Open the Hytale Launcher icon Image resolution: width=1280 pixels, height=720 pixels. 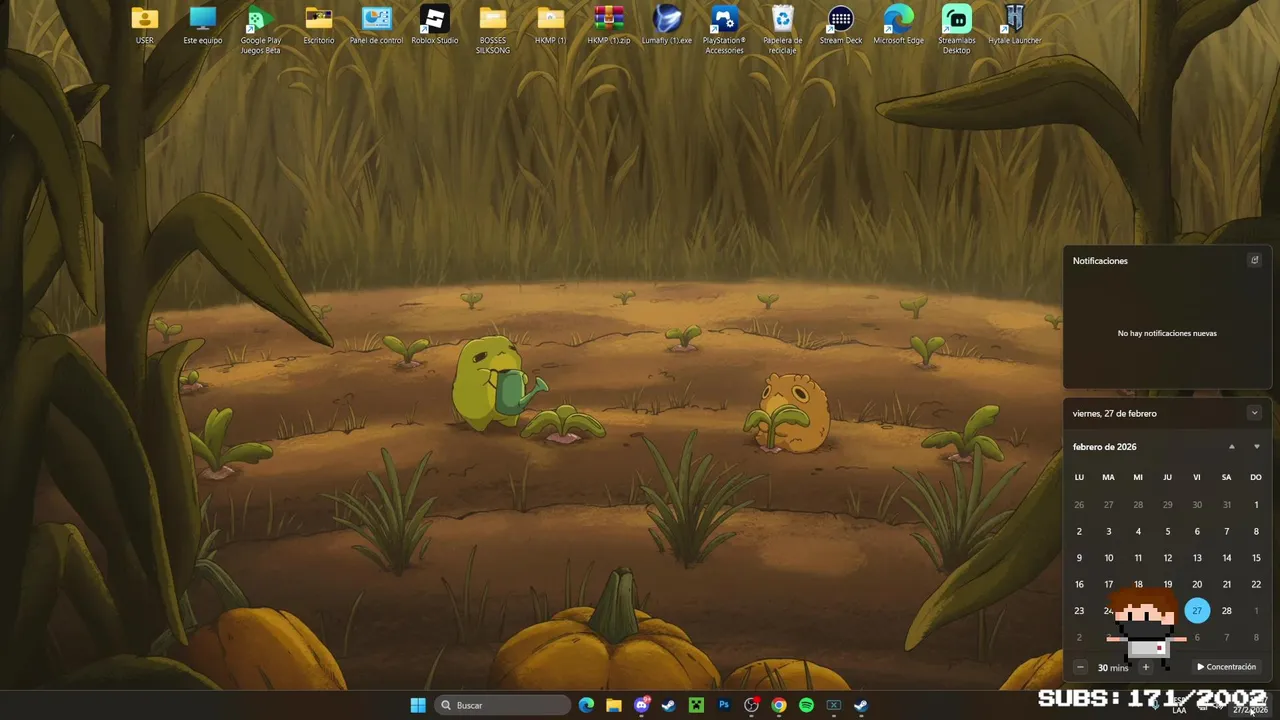coord(1015,25)
